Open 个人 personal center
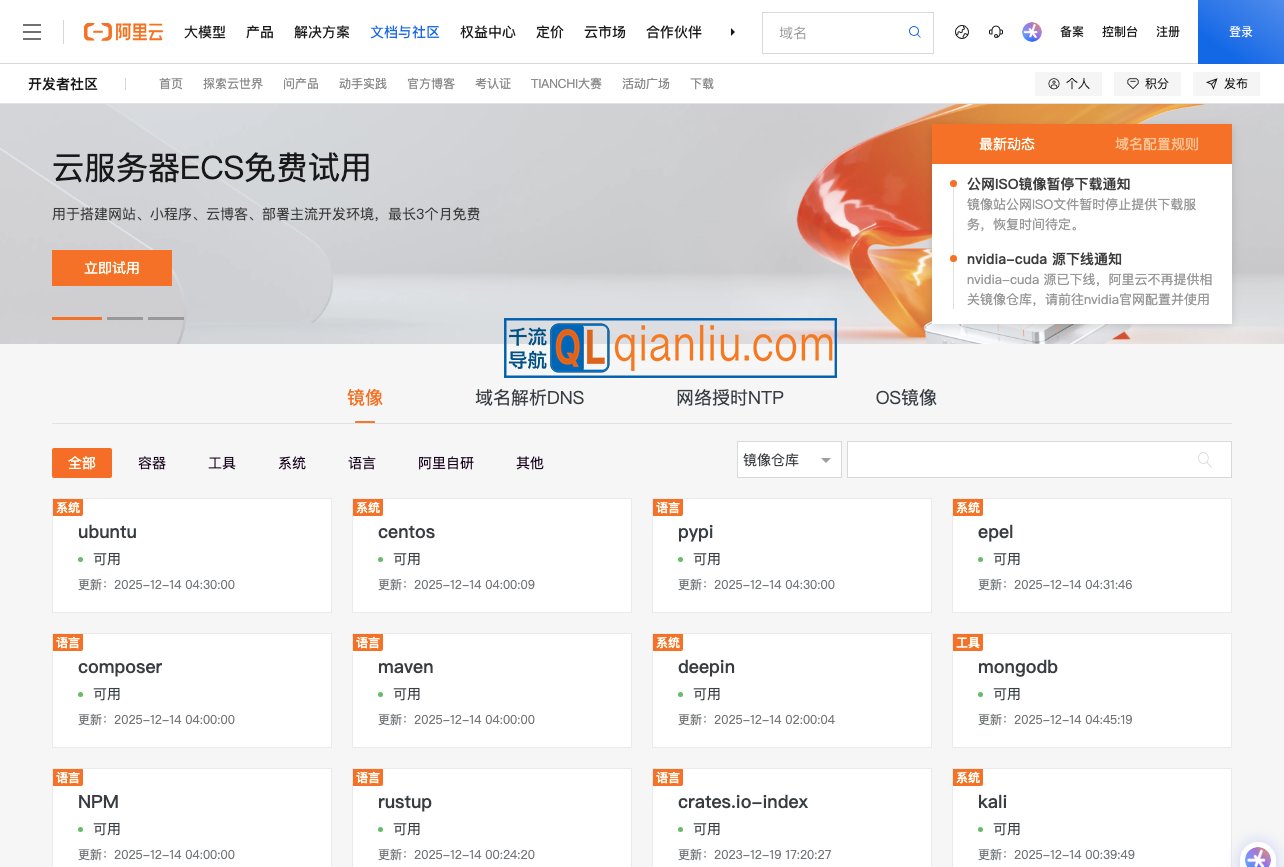The height and width of the screenshot is (867, 1284). 1068,84
